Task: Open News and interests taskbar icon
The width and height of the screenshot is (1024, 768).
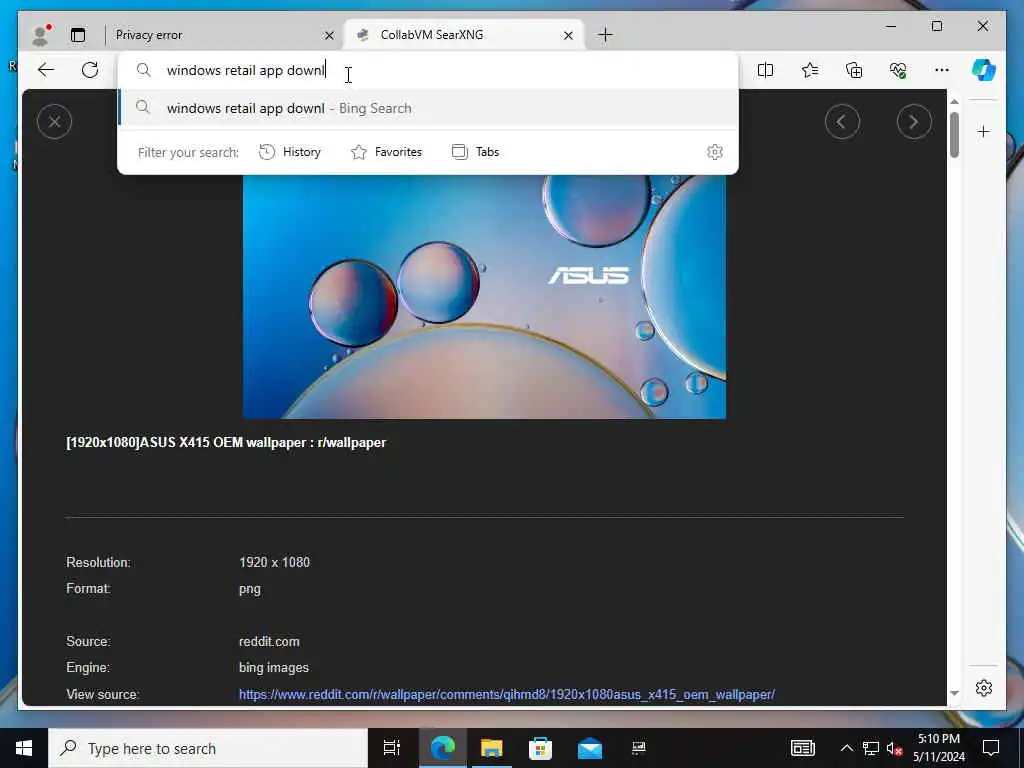Action: (x=803, y=748)
